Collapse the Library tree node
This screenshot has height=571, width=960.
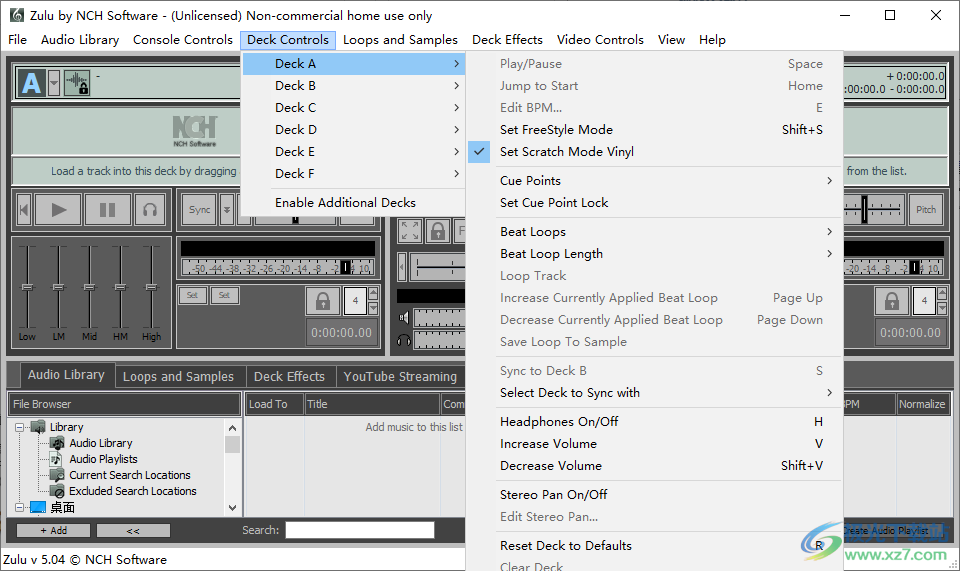pyautogui.click(x=21, y=427)
